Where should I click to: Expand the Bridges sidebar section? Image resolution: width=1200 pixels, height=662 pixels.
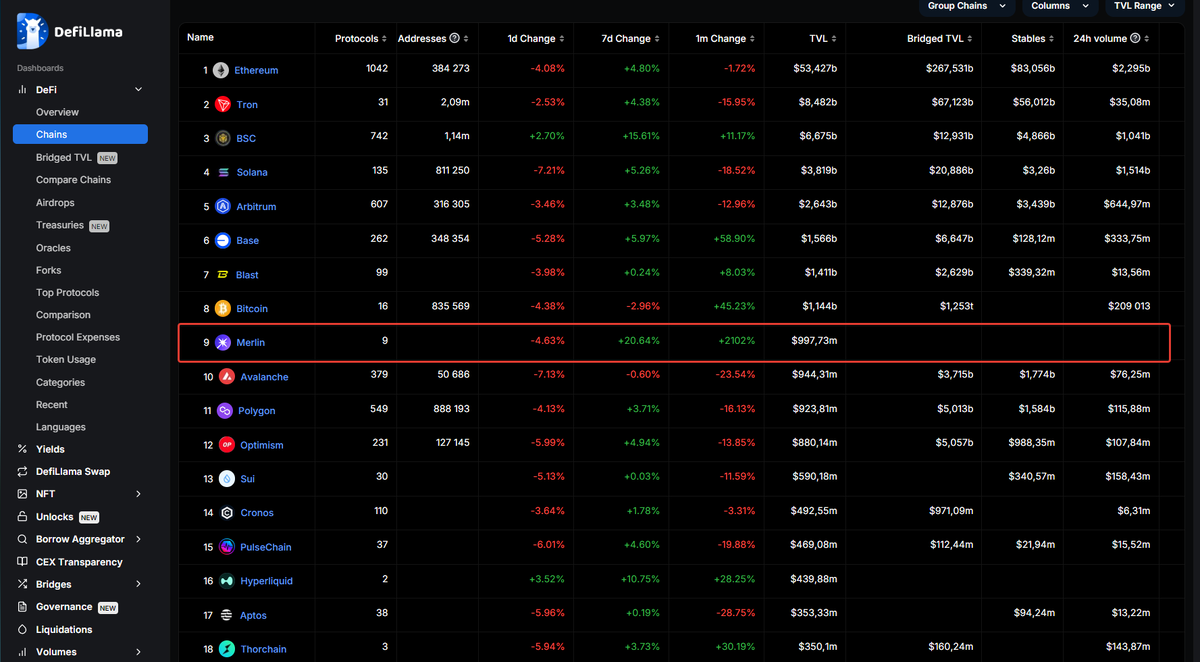click(138, 584)
